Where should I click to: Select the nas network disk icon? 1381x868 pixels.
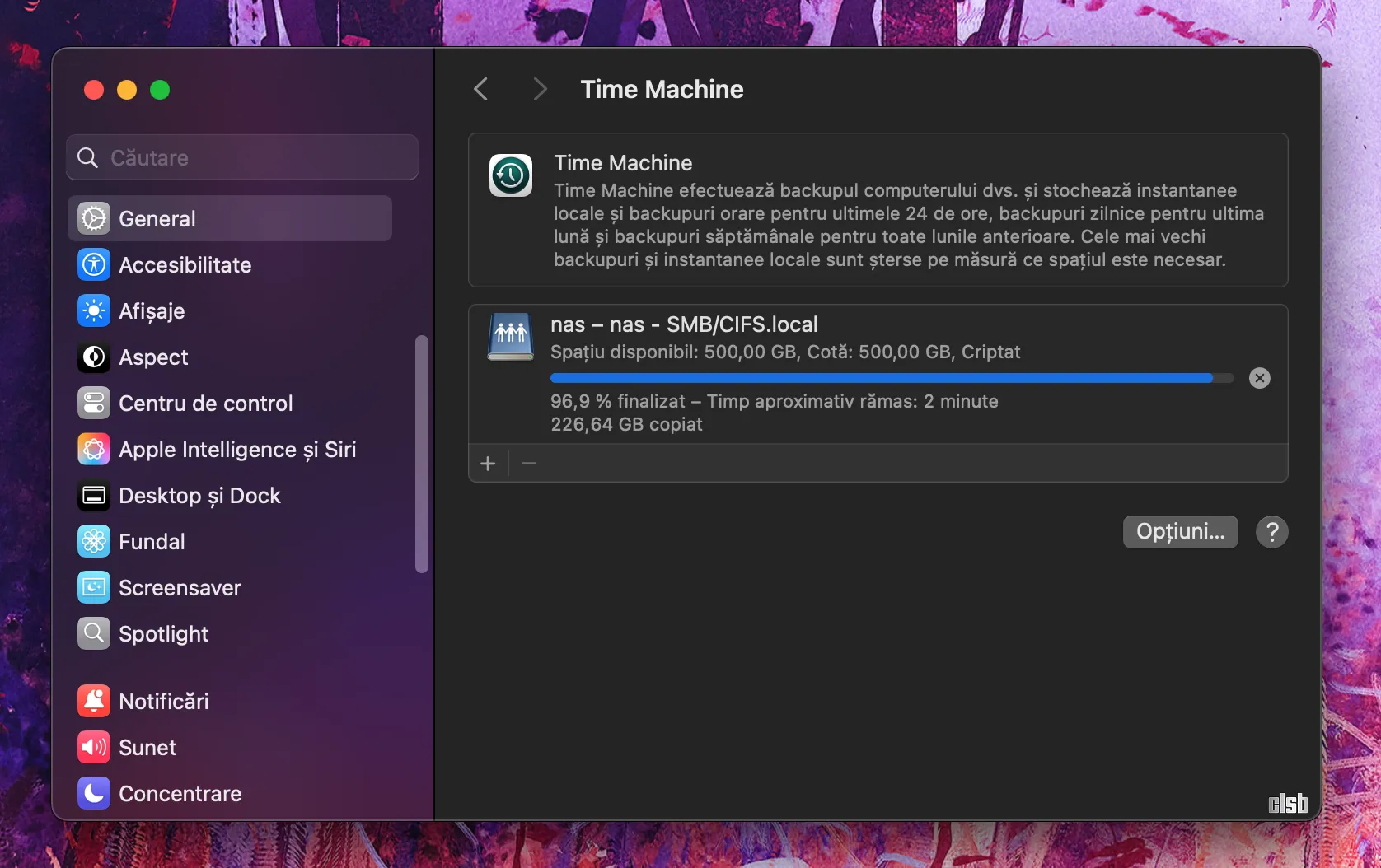(511, 337)
